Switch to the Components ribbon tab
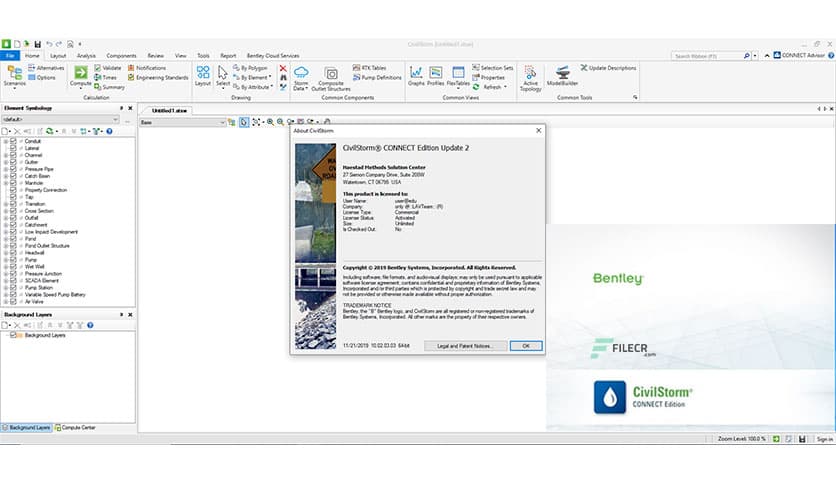 [x=122, y=55]
